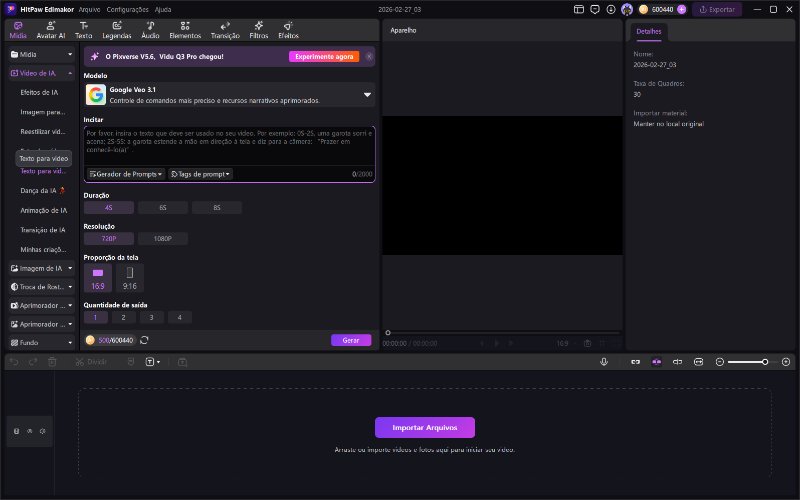800x500 pixels.
Task: Open Tags de prompt dropdown
Action: pos(201,174)
